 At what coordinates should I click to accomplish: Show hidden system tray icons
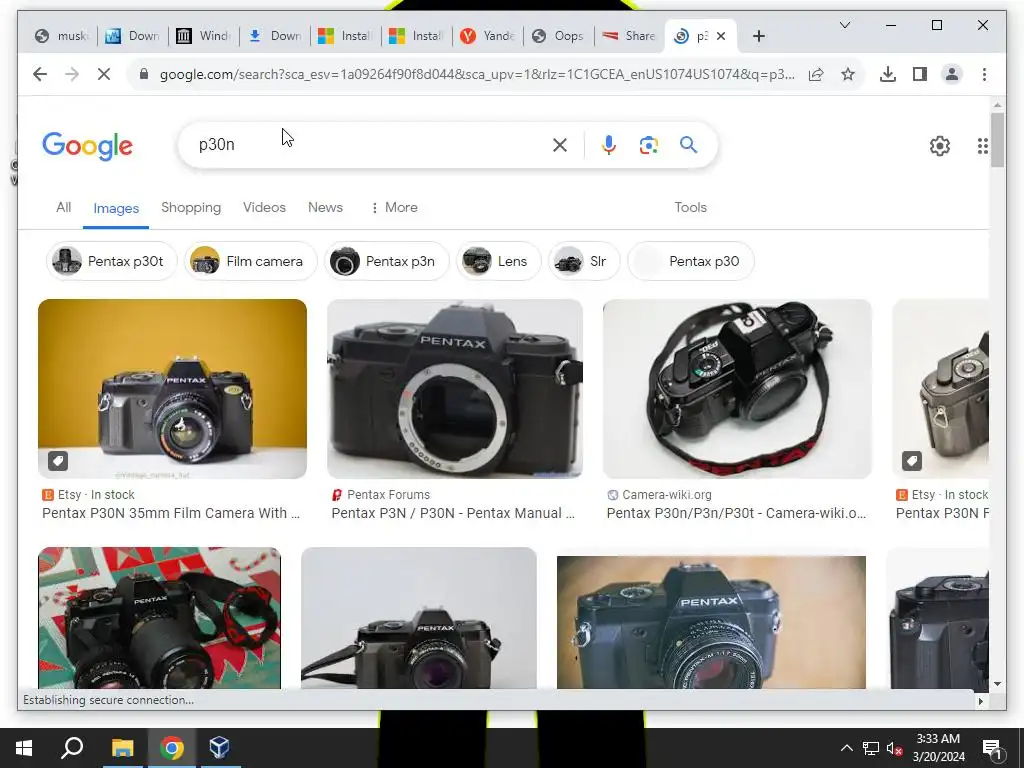coord(846,748)
